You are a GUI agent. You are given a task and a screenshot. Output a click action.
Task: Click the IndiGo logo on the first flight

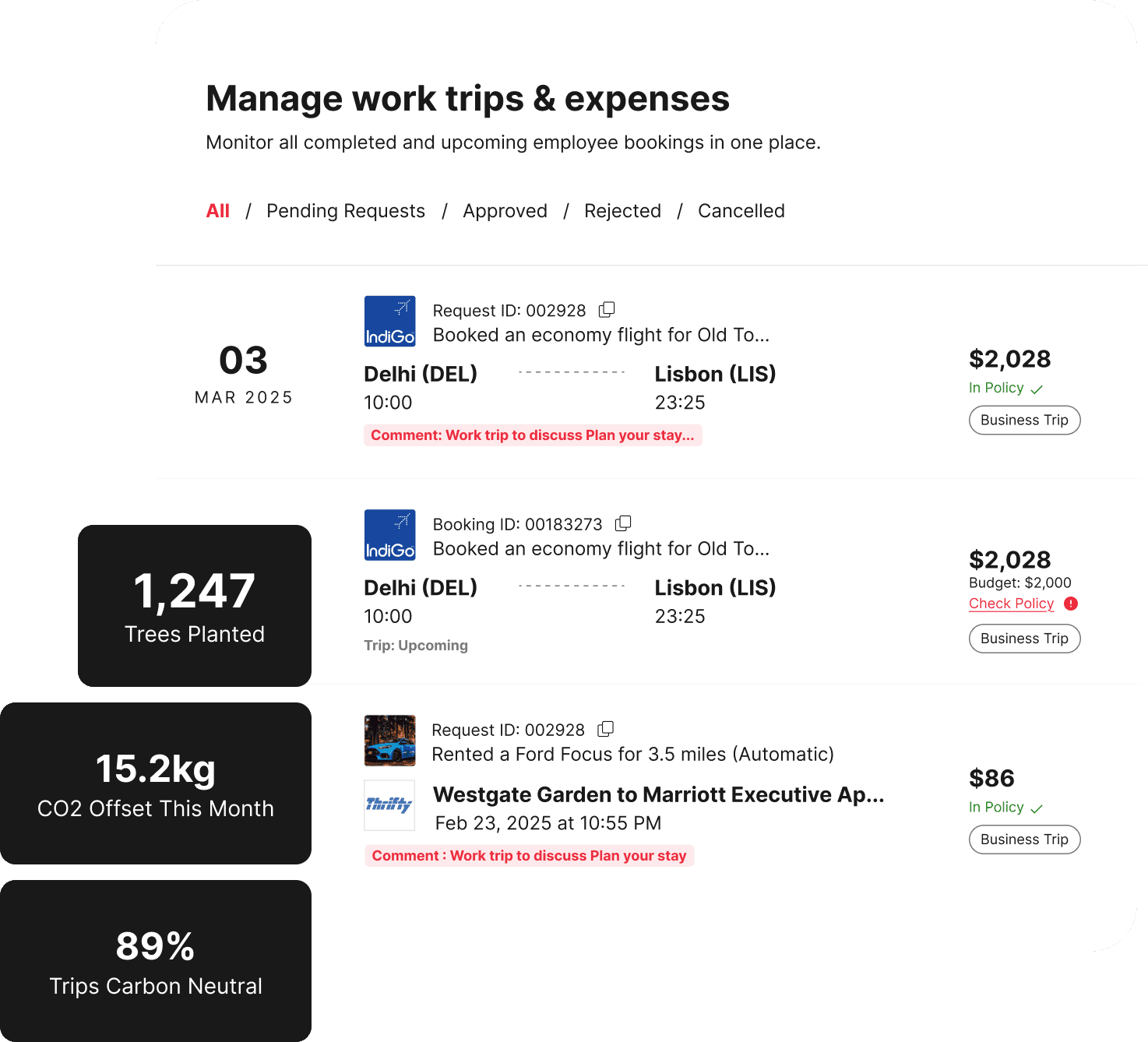pyautogui.click(x=389, y=321)
